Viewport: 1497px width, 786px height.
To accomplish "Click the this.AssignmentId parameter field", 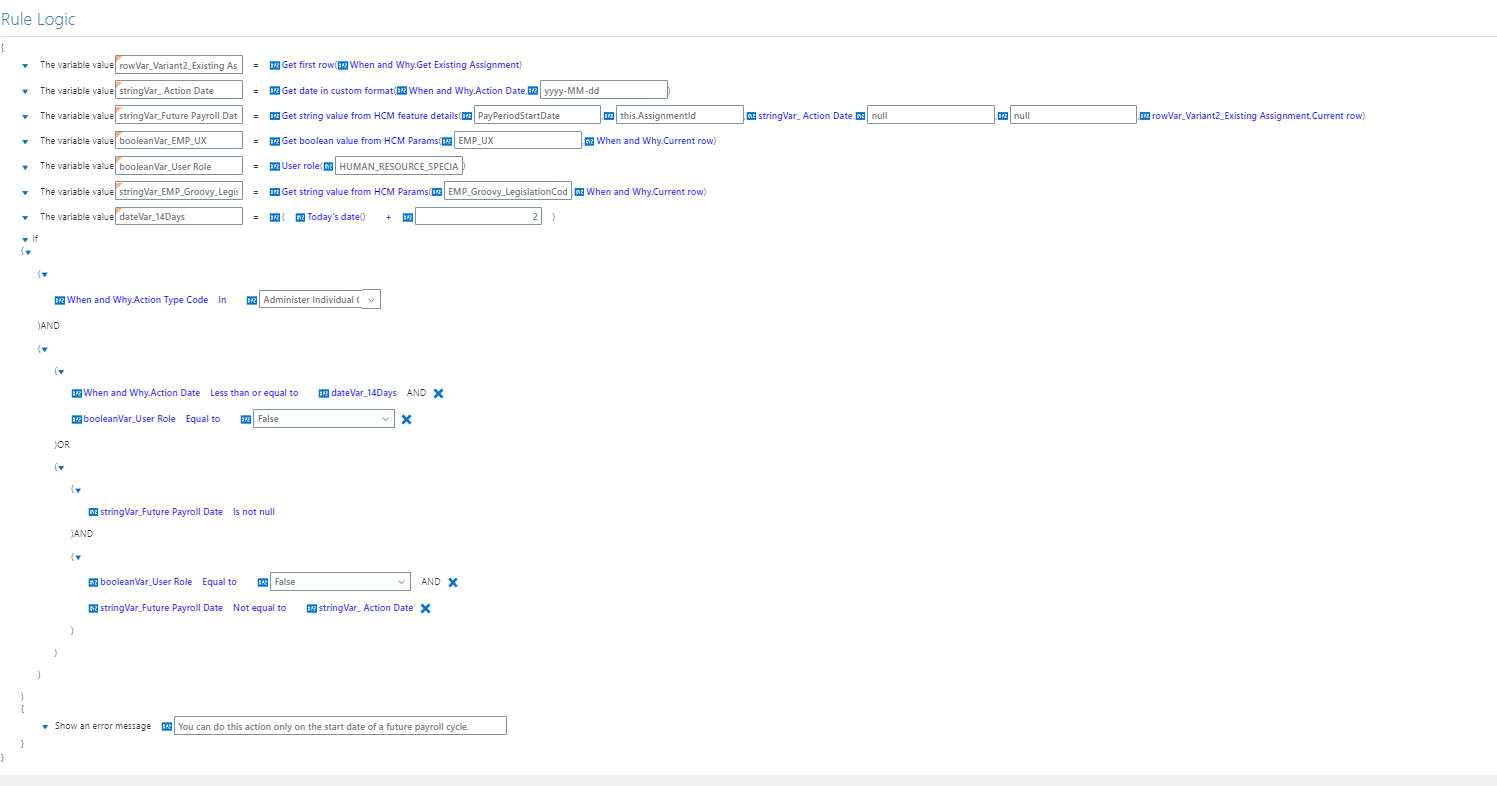I will [680, 115].
